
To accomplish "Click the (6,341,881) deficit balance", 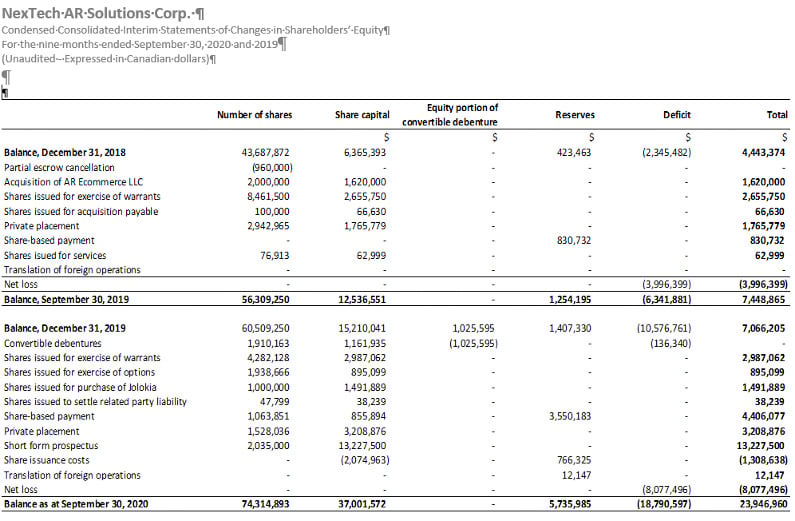I will [x=666, y=300].
